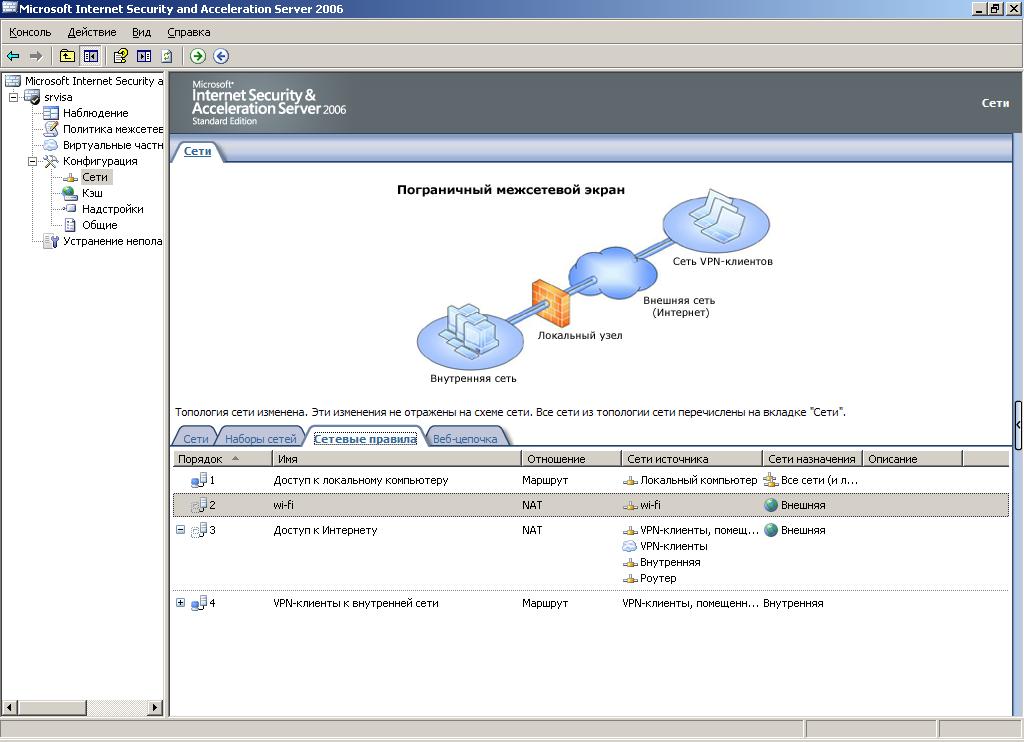
Task: Collapse rule 3 Доступ к Интернету
Action: 180,530
